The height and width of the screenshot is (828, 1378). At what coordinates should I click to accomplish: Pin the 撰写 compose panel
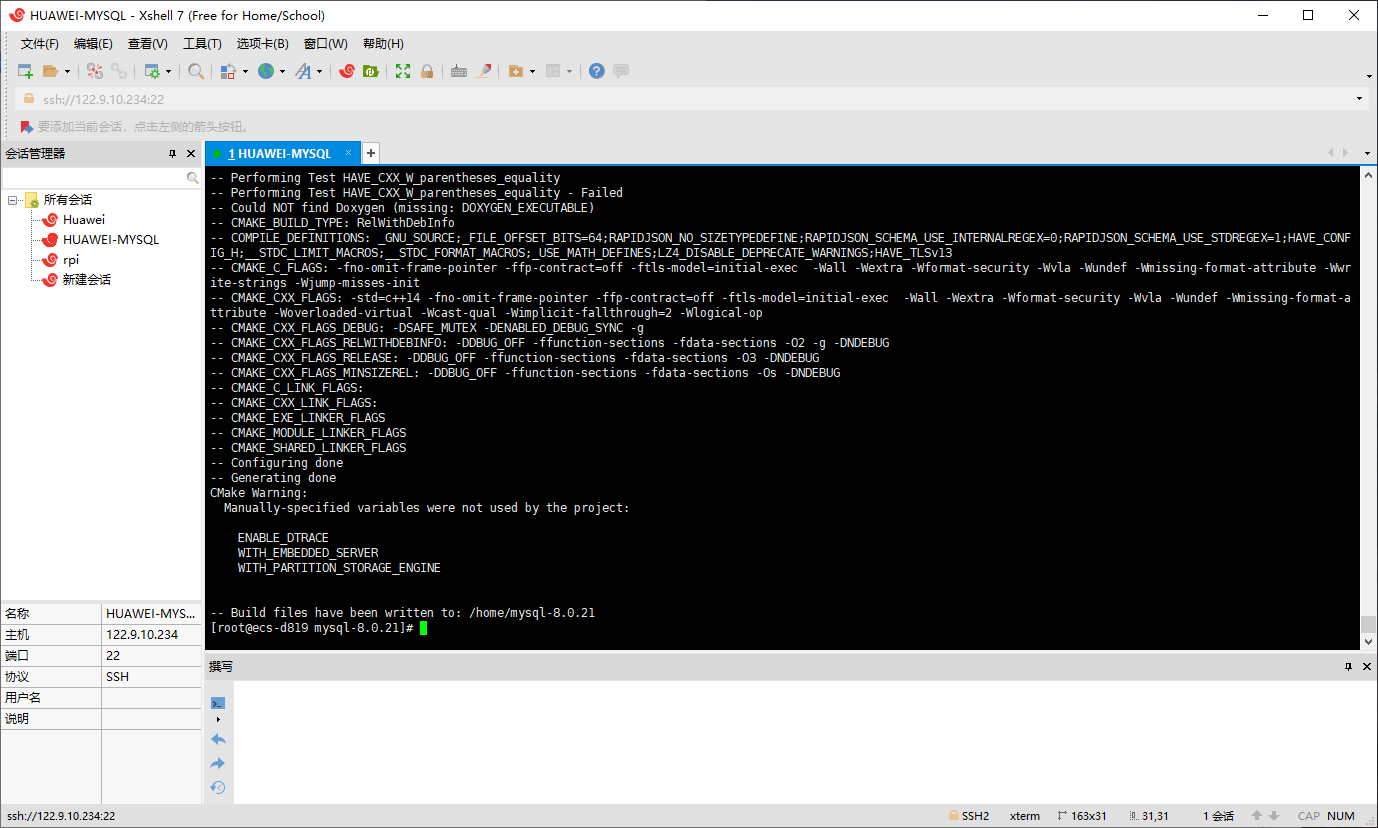coord(1348,666)
